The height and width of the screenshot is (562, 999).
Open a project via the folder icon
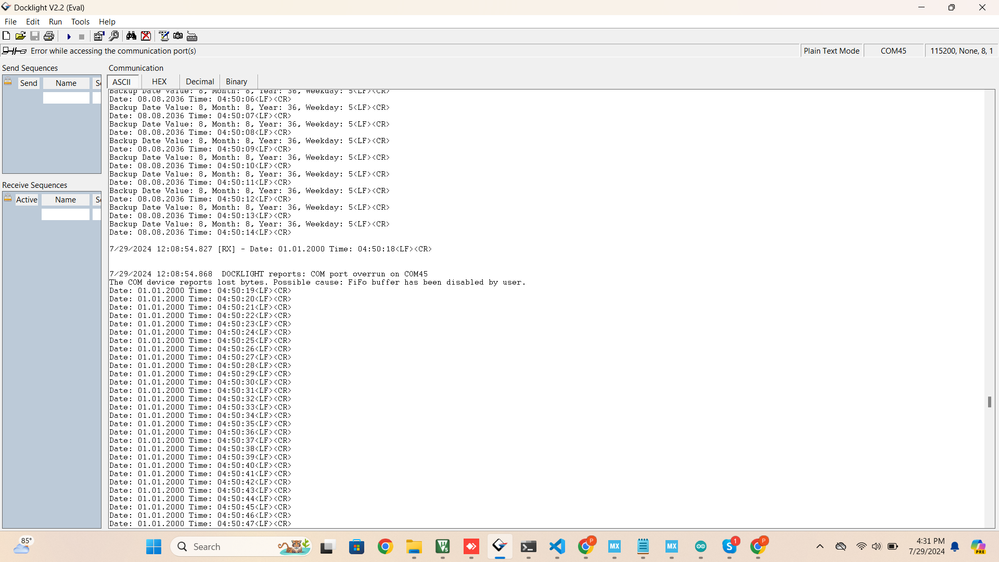tap(20, 36)
